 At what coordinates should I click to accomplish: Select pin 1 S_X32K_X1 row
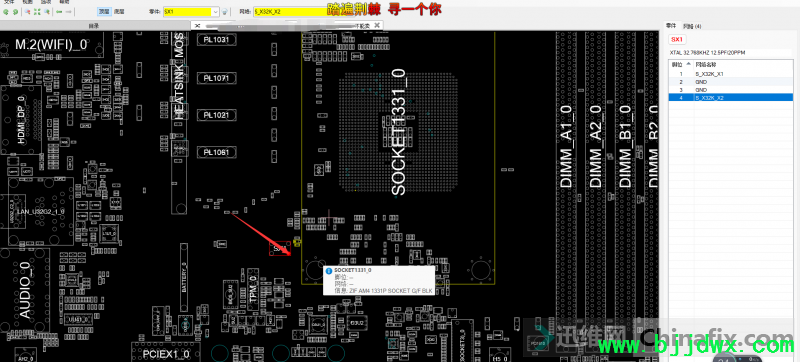731,74
